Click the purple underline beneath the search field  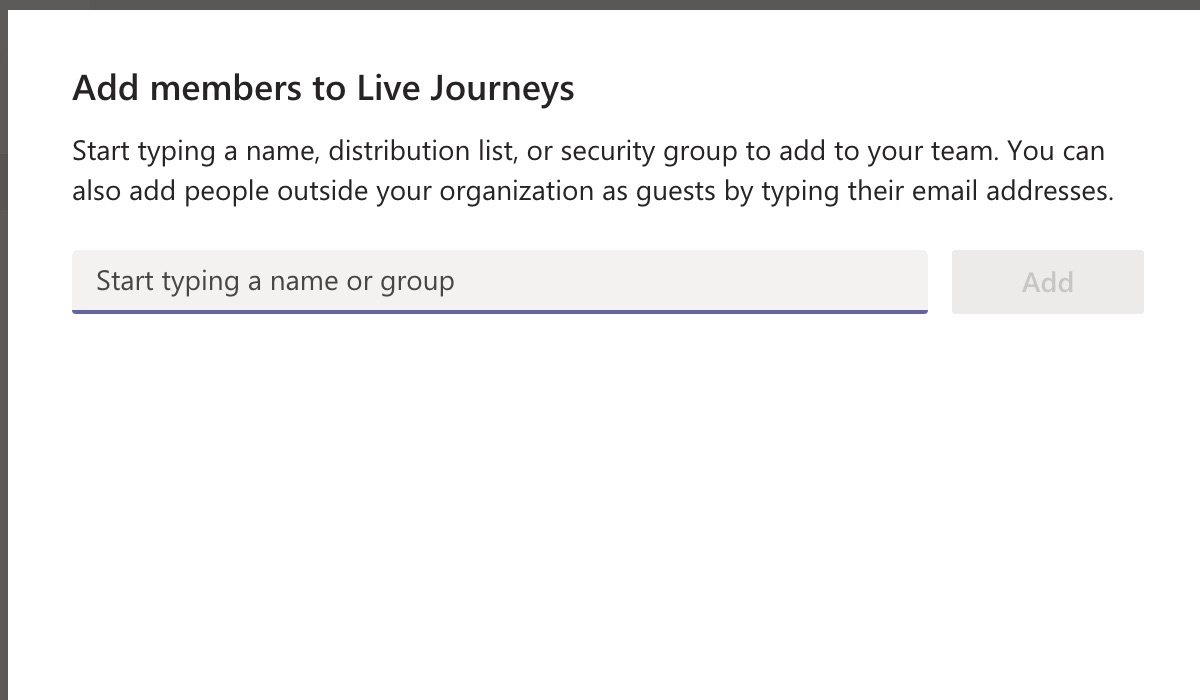[x=499, y=311]
